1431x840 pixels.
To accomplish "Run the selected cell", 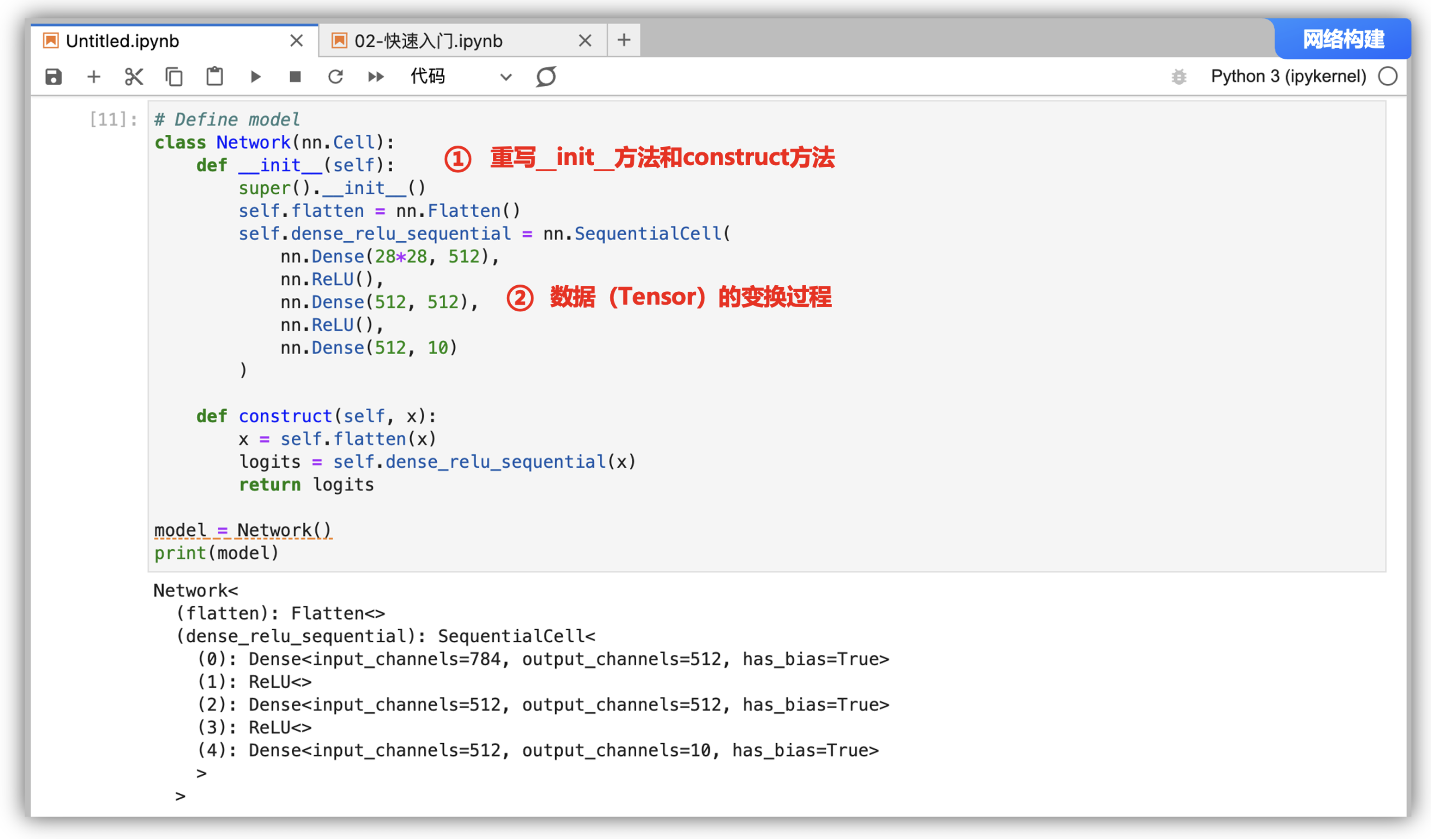I will [256, 77].
